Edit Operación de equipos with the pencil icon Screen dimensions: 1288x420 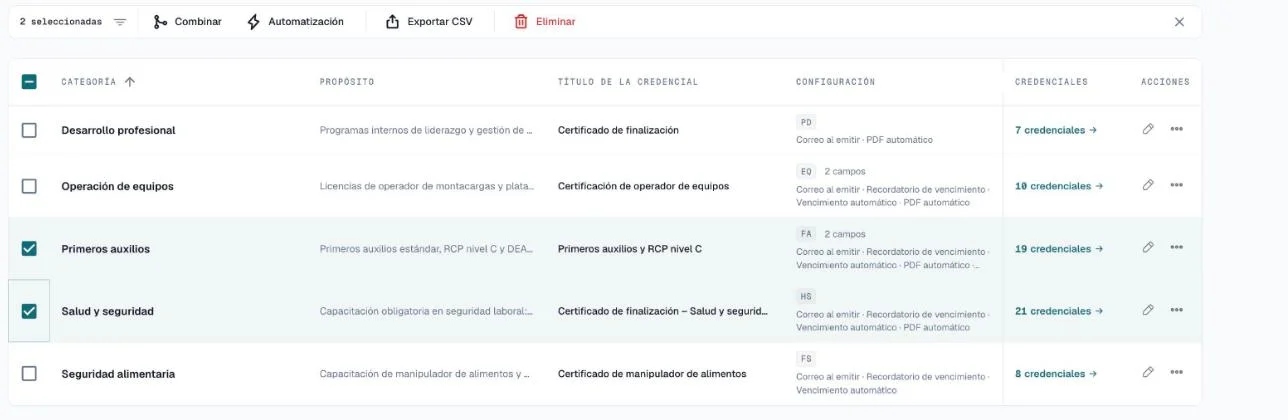coord(1148,185)
